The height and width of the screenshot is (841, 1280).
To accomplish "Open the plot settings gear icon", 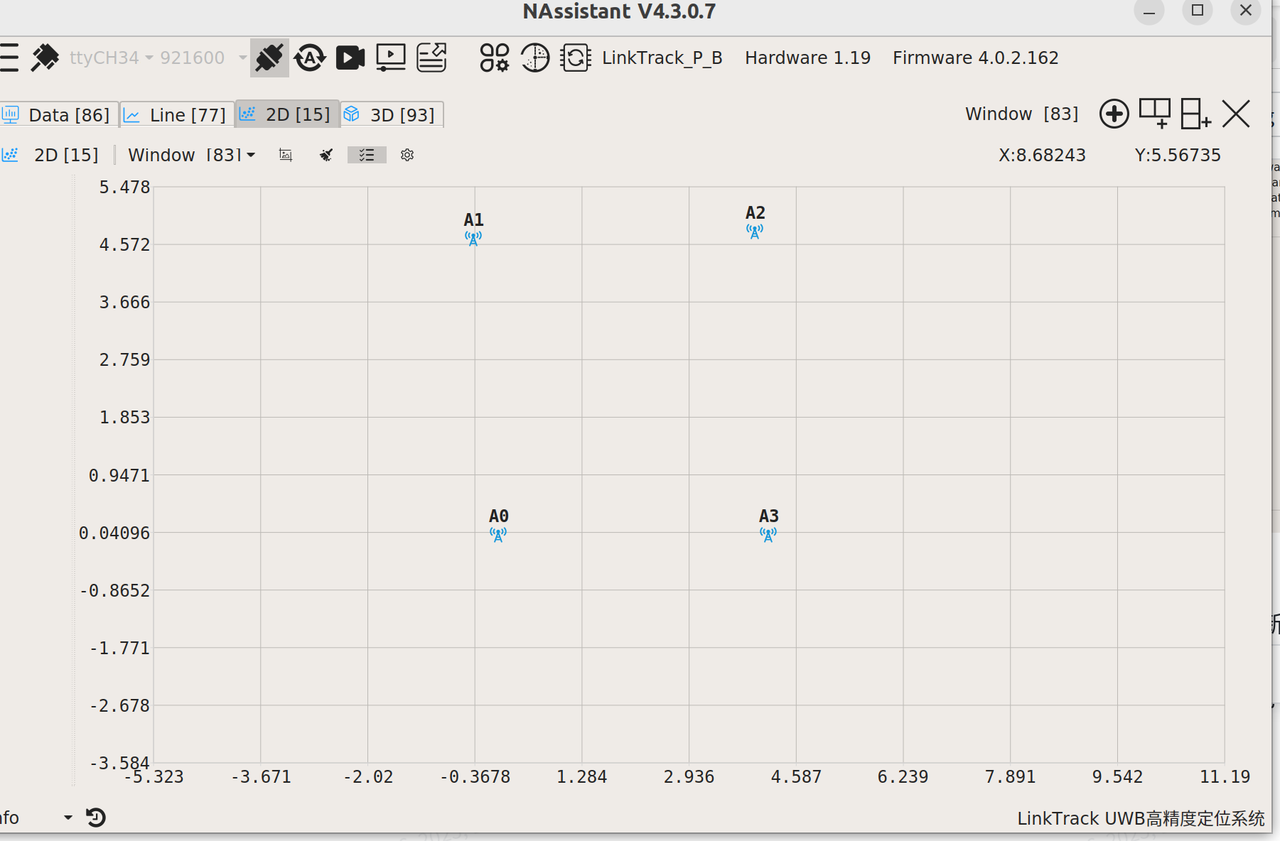I will tap(407, 155).
